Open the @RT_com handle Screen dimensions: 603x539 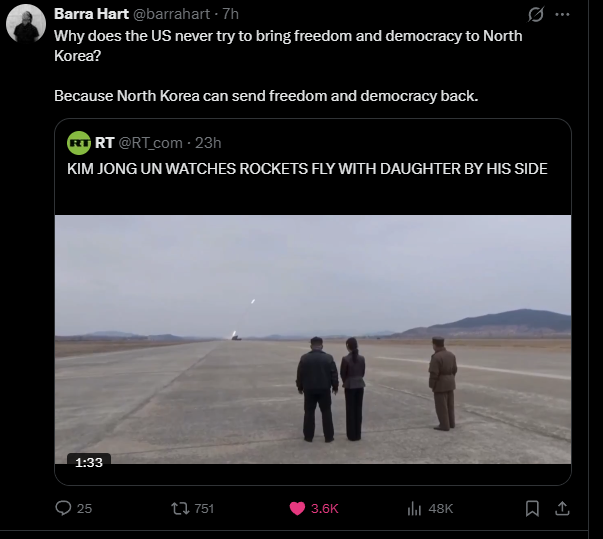pos(150,143)
